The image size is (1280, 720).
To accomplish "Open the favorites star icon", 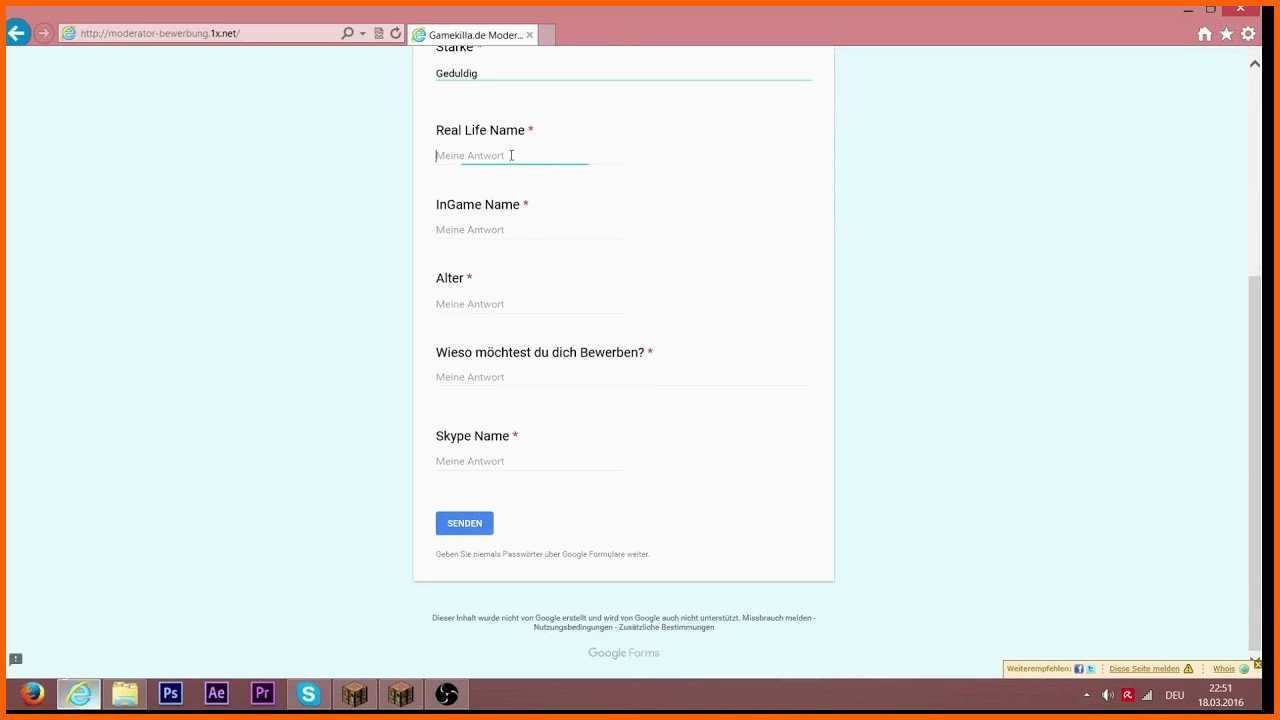I will click(1226, 34).
